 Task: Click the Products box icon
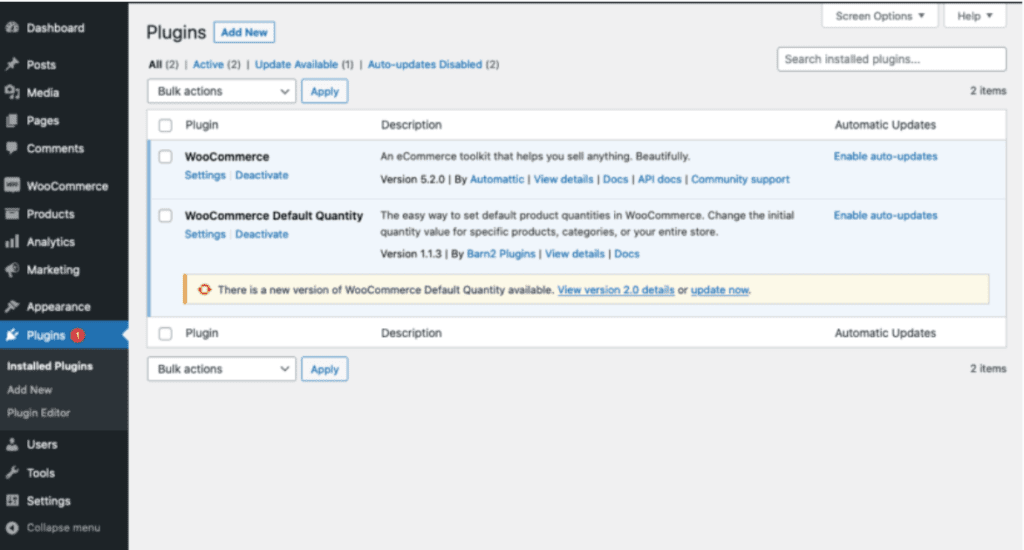[12, 214]
